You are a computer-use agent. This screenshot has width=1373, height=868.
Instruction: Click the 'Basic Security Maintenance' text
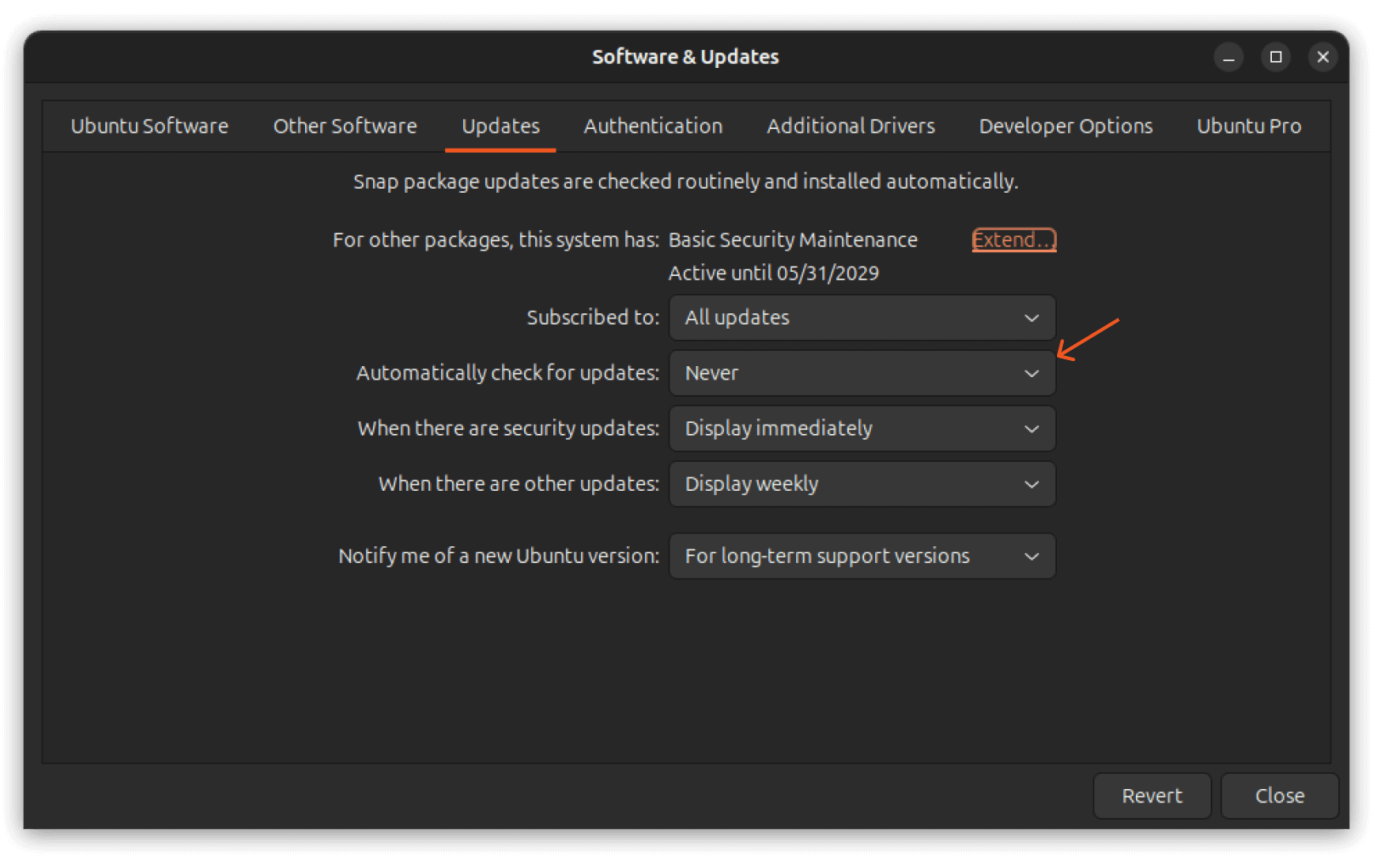pyautogui.click(x=793, y=240)
